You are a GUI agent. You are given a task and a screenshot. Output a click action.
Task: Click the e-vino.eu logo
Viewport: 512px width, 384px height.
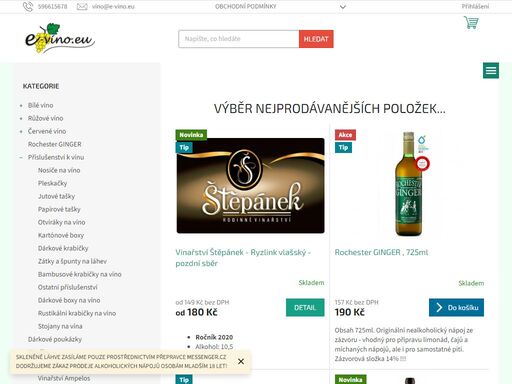60,38
